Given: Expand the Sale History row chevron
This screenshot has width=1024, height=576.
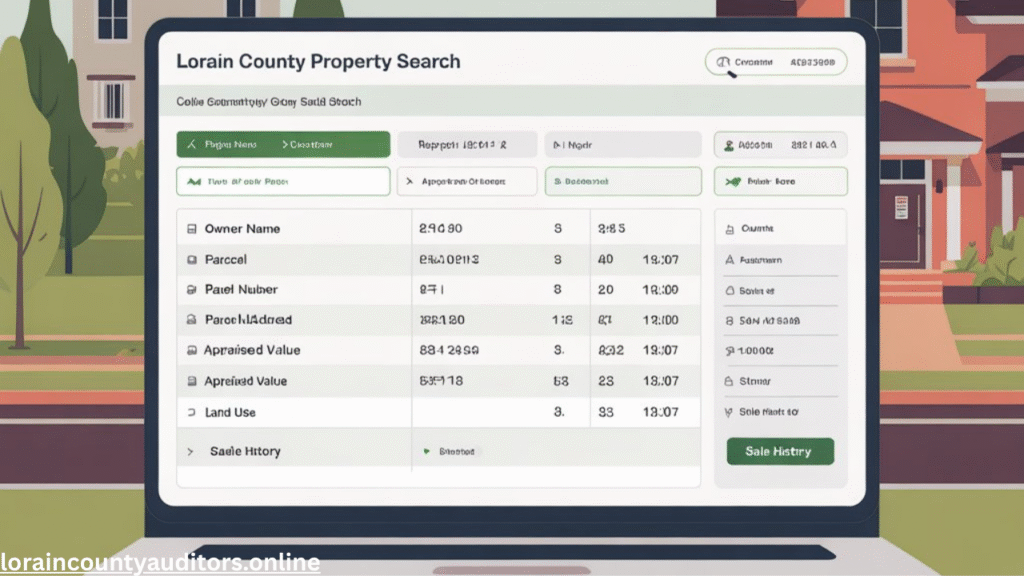Looking at the screenshot, I should pos(190,452).
